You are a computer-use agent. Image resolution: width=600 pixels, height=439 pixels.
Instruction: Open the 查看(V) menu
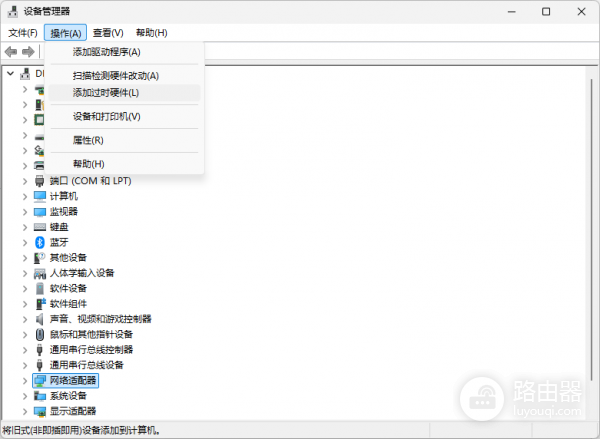tap(108, 33)
